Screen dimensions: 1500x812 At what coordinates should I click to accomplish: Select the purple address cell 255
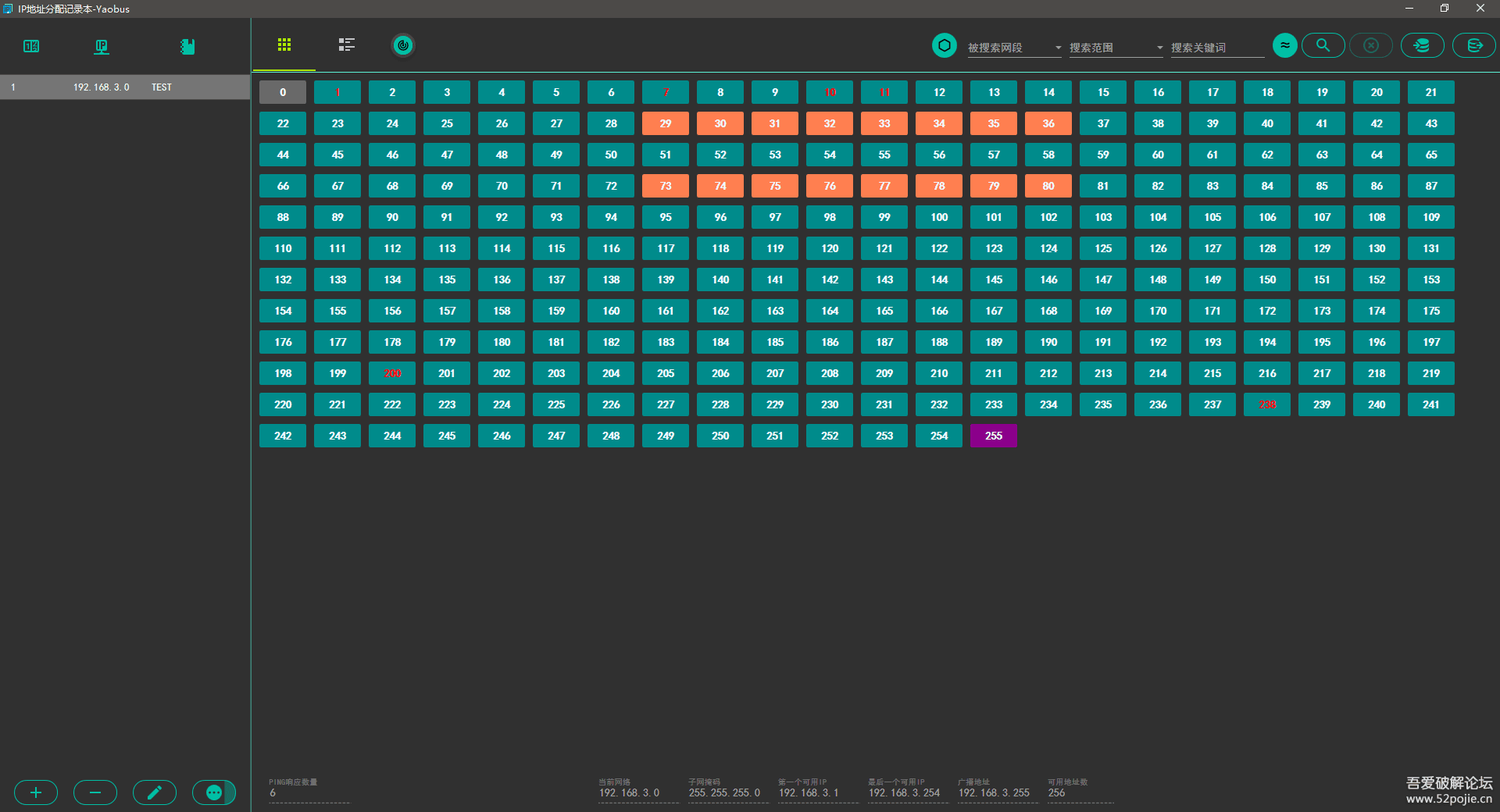coord(993,436)
